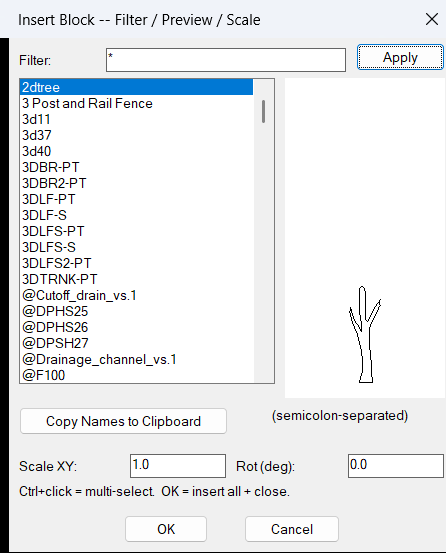Viewport: 446px width, 553px height.
Task: Select the @Cutoff_drain_vs.1 block entry
Action: [136, 295]
